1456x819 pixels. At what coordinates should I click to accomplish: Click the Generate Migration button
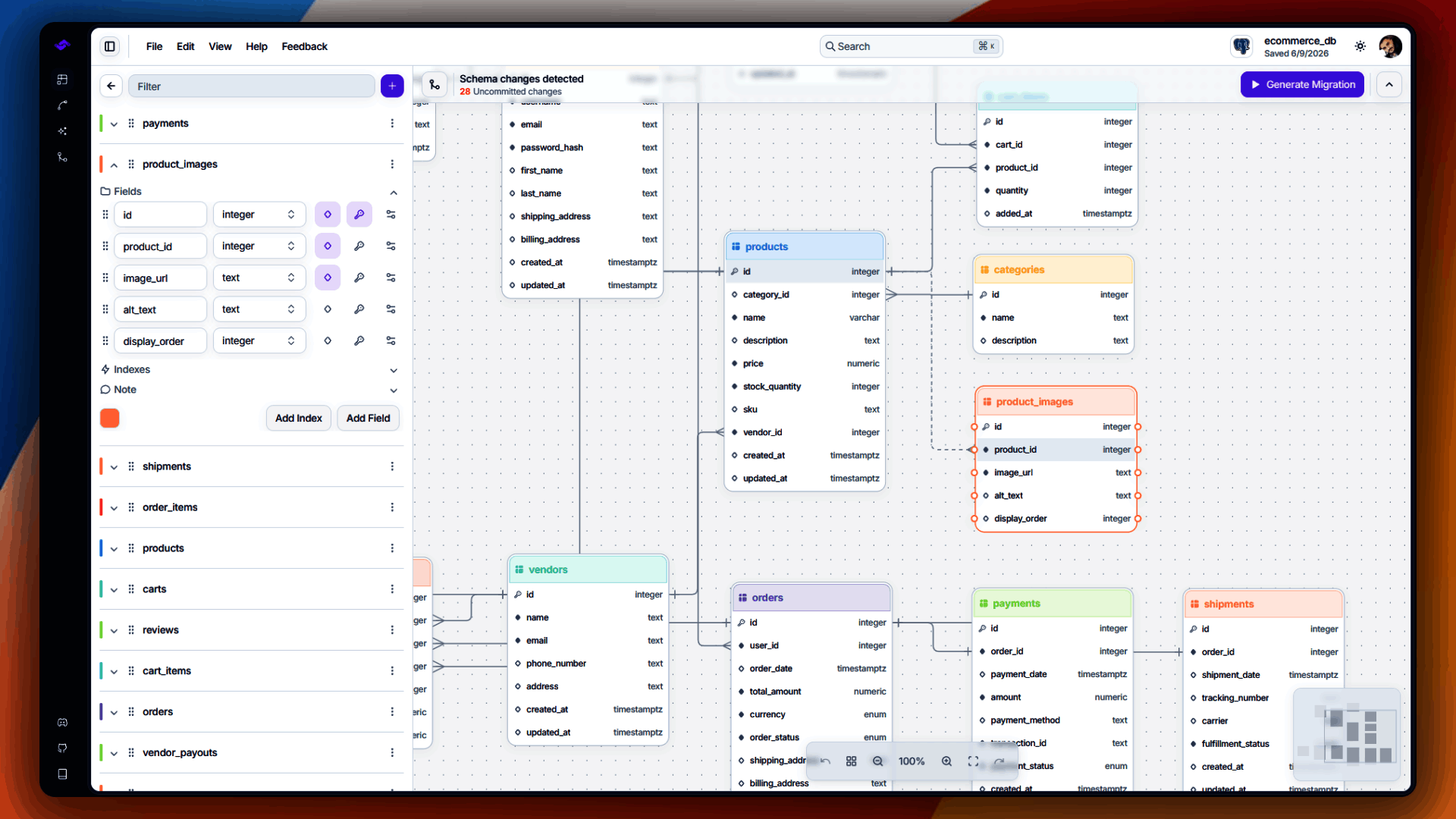1302,84
